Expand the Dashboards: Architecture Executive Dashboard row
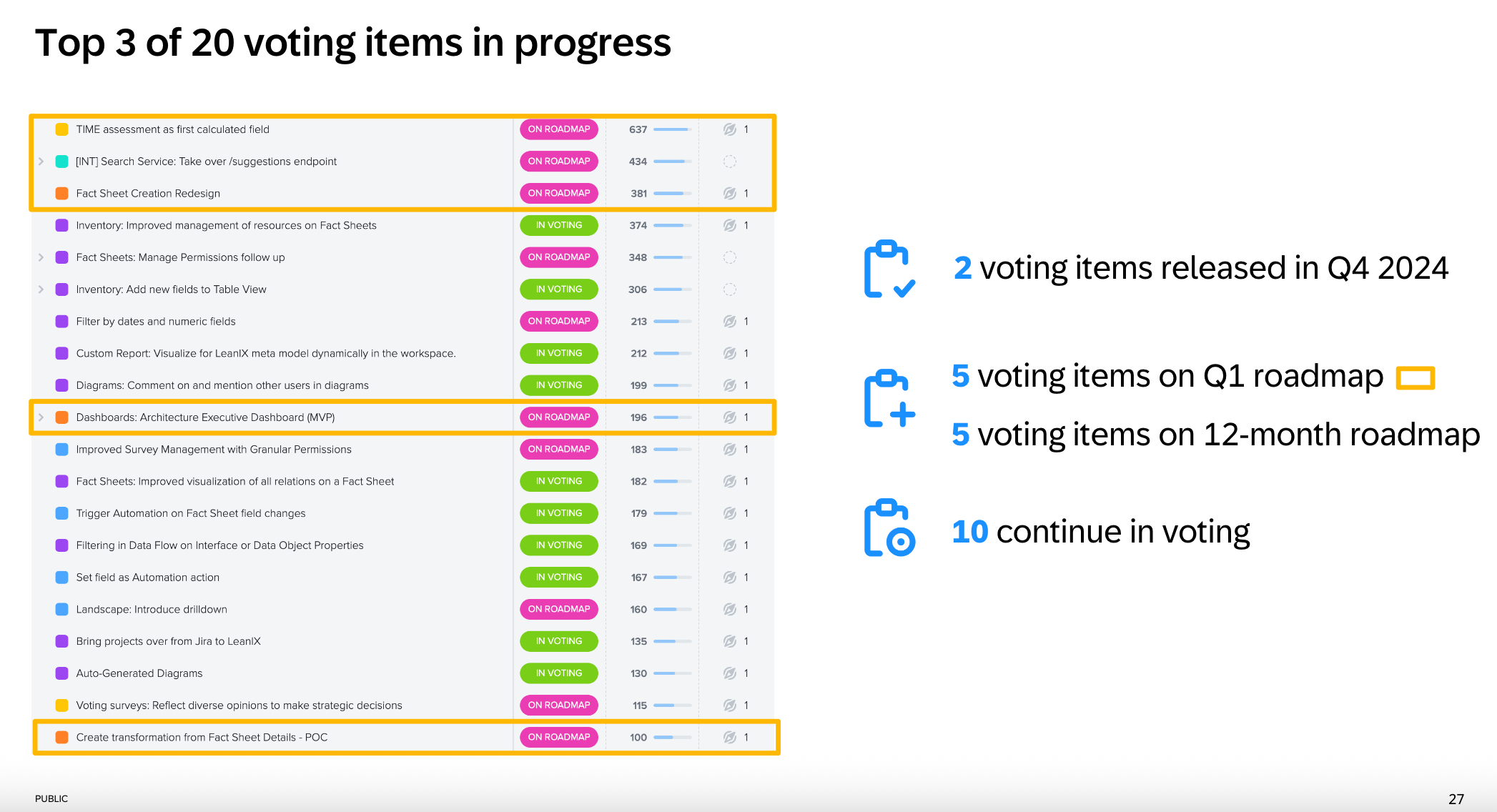 [41, 417]
